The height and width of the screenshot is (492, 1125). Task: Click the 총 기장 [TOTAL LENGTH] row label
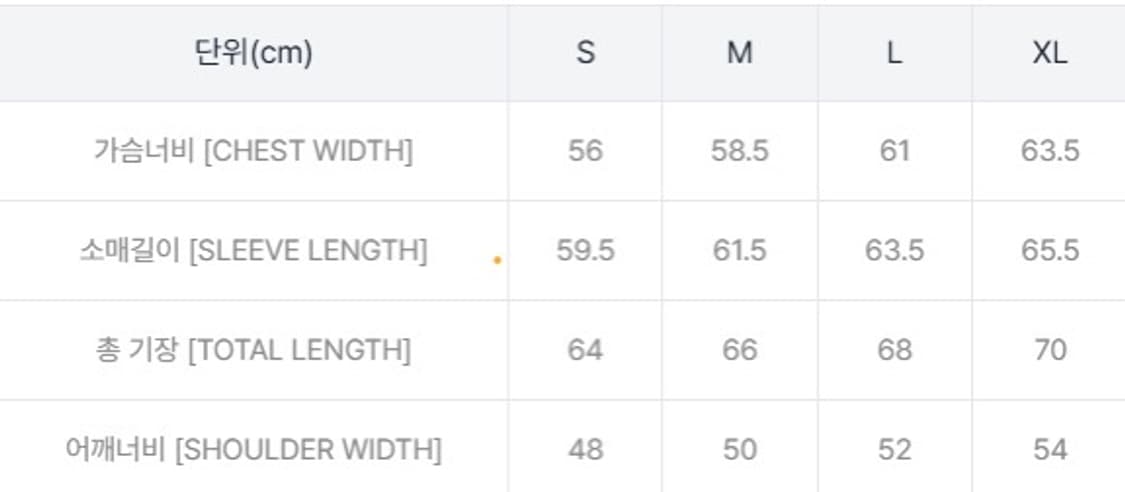[x=253, y=350]
